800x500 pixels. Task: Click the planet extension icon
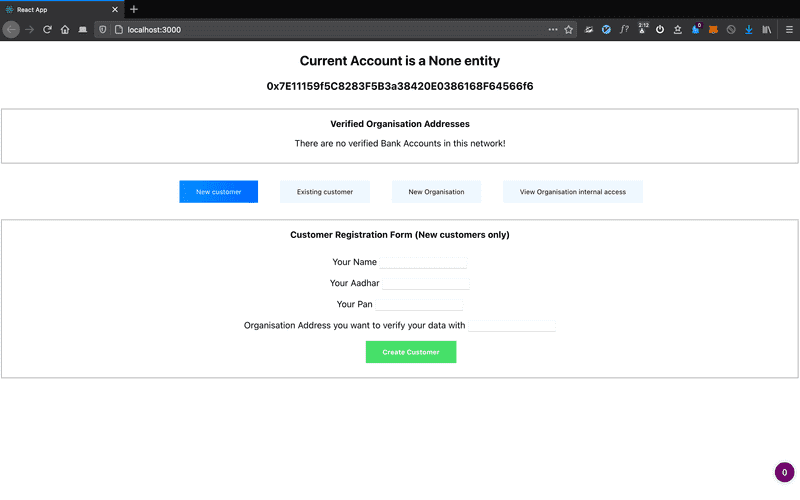[589, 30]
